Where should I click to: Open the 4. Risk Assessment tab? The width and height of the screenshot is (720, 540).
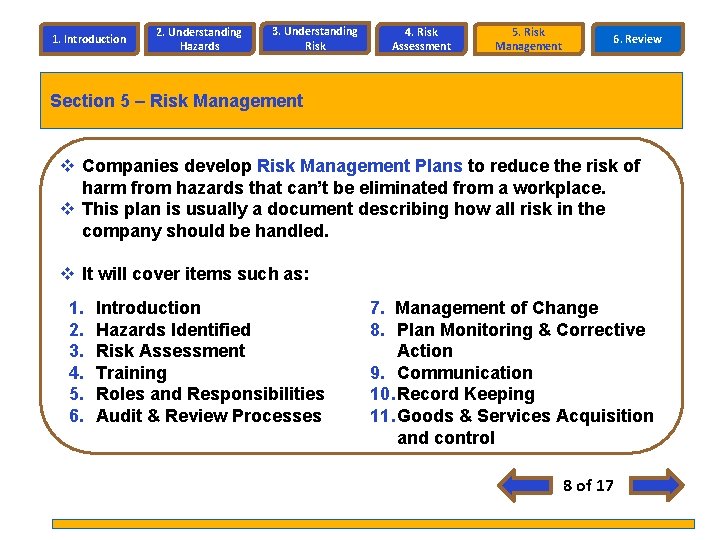click(422, 39)
